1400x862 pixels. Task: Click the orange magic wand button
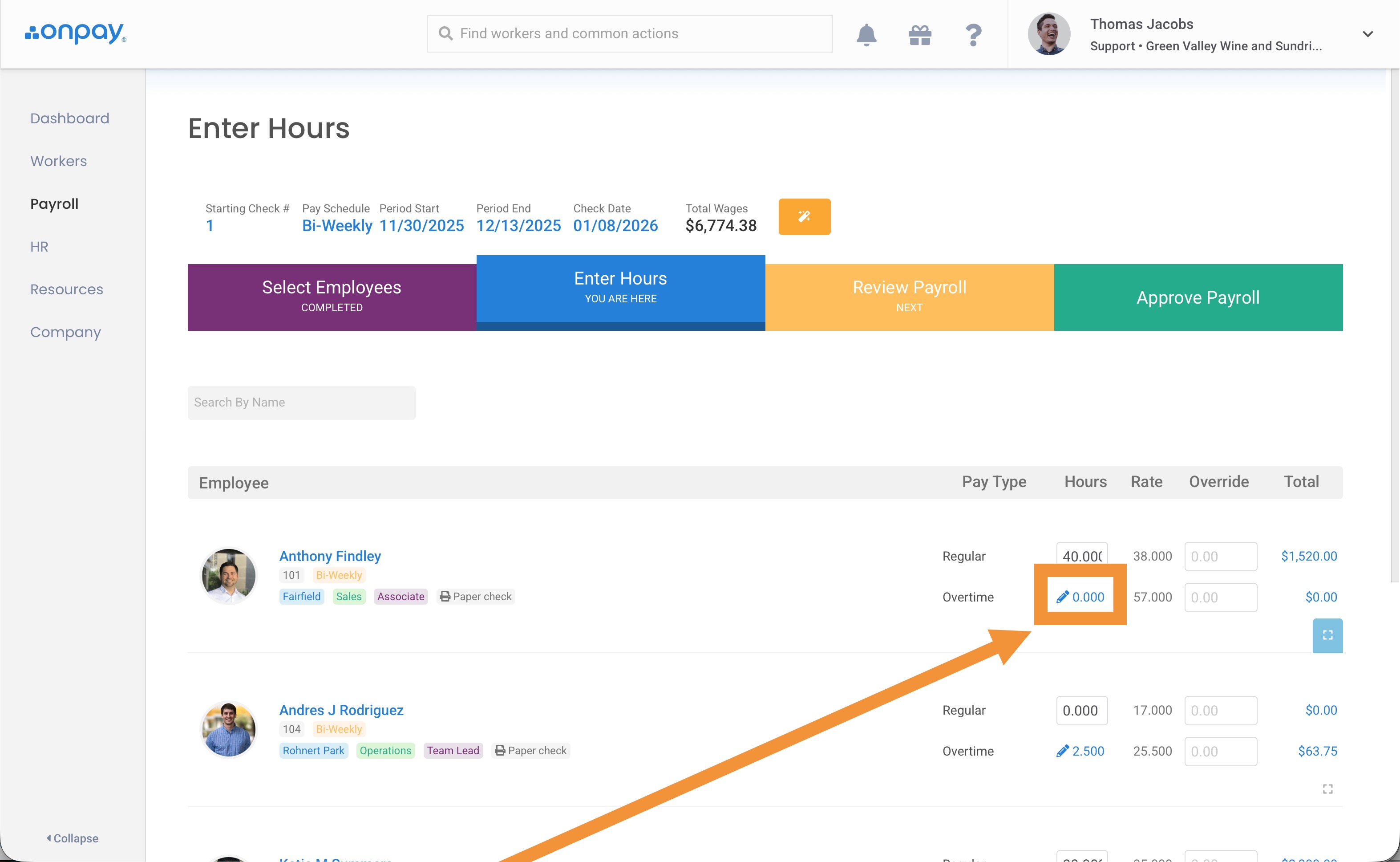[804, 217]
